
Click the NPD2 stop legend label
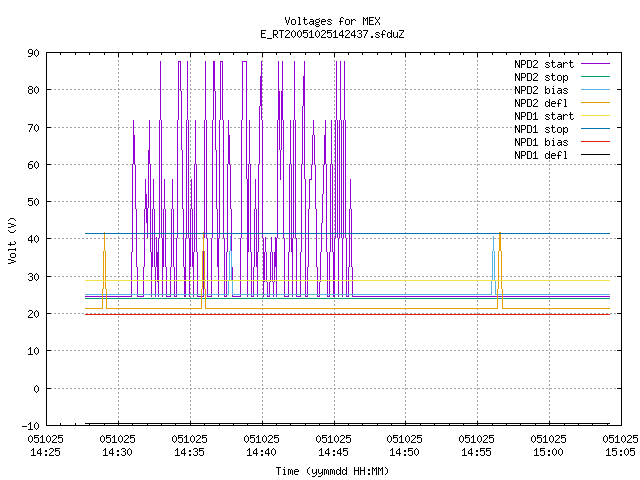tap(541, 77)
